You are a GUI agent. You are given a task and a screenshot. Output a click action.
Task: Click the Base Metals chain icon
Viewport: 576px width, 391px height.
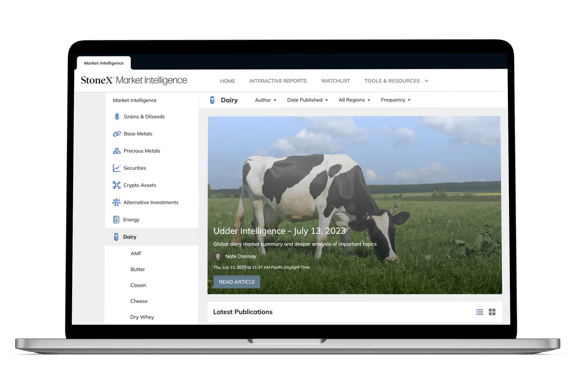click(117, 134)
